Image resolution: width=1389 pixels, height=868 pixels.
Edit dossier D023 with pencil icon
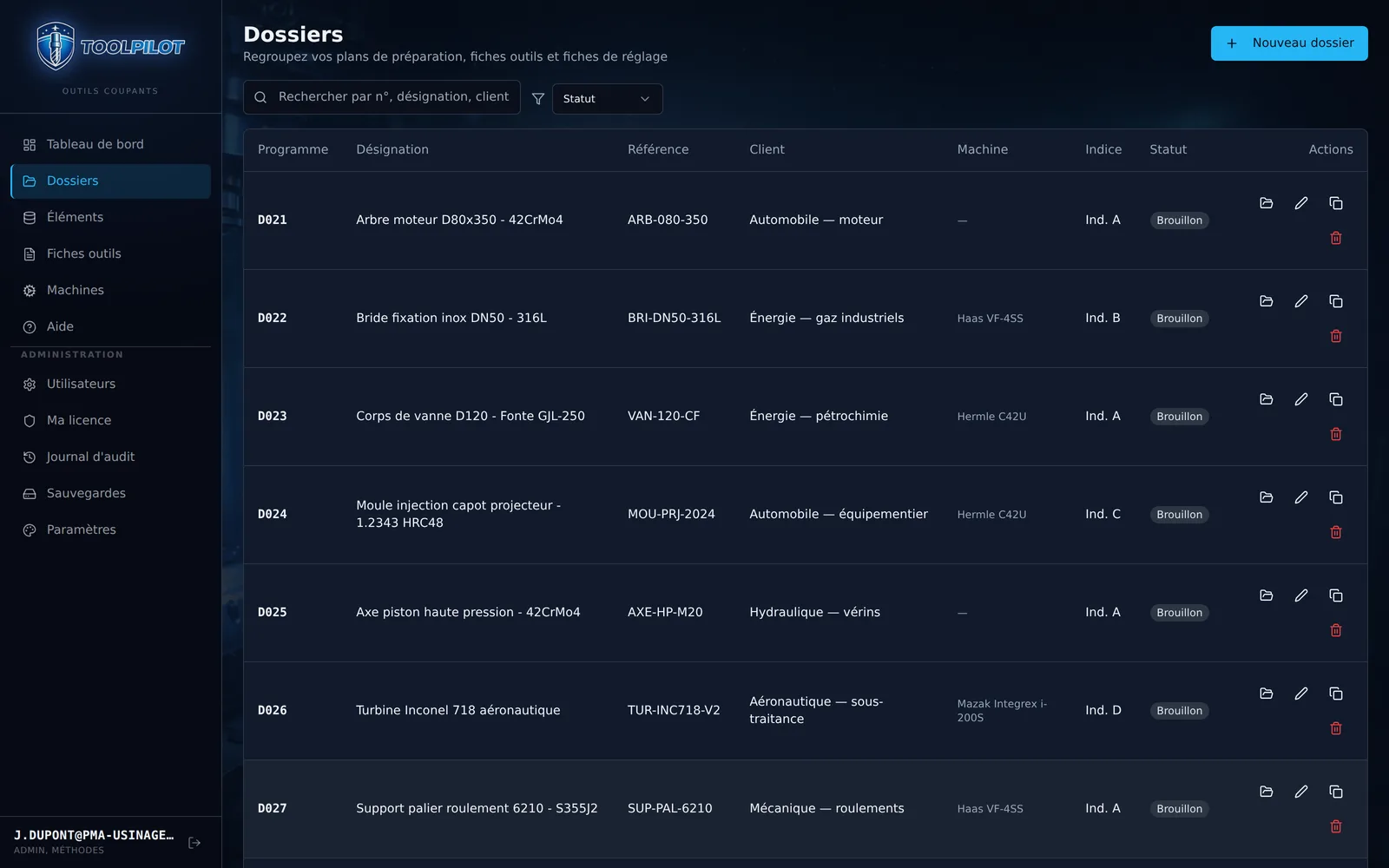[x=1301, y=399]
